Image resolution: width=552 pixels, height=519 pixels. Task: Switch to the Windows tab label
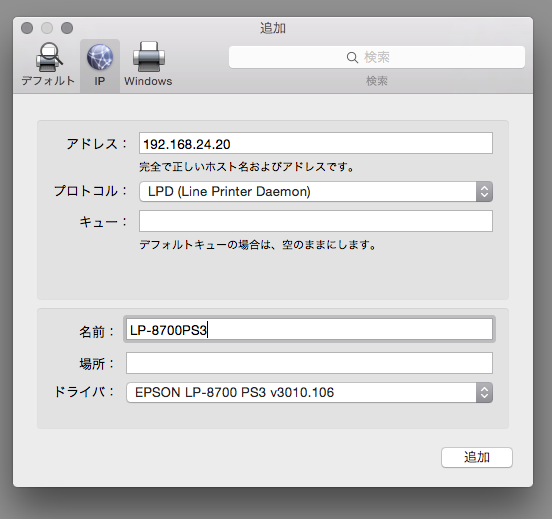click(148, 81)
